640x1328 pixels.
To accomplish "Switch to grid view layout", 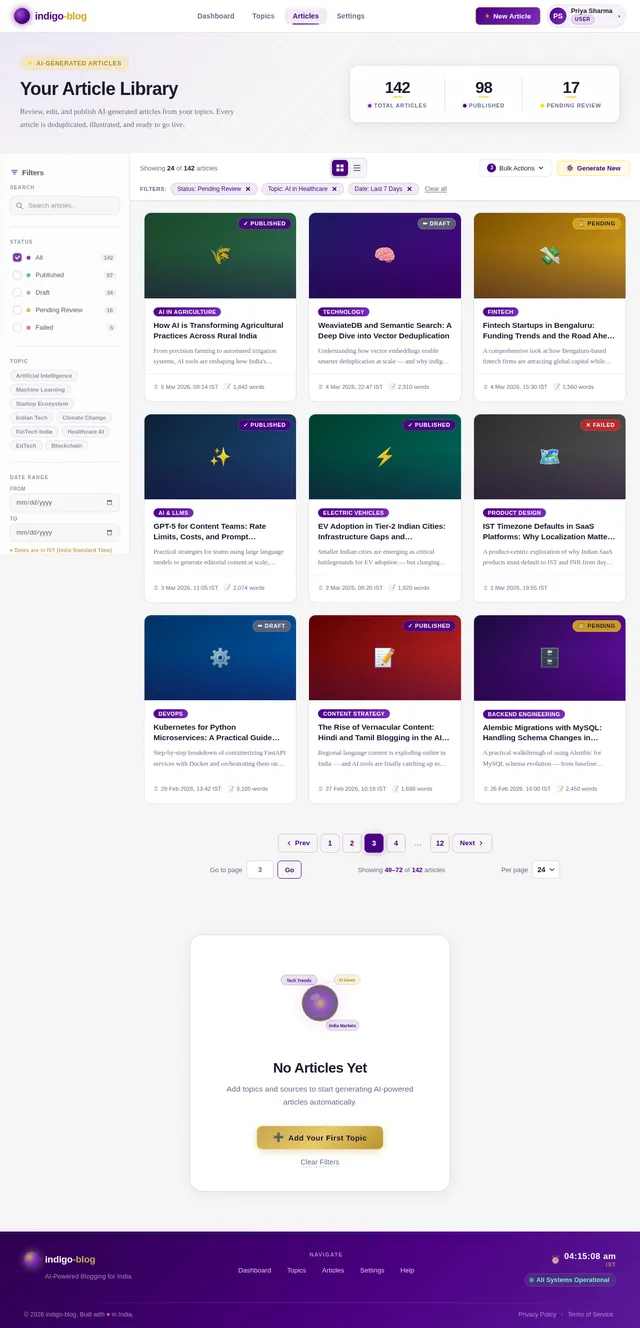I will (340, 168).
